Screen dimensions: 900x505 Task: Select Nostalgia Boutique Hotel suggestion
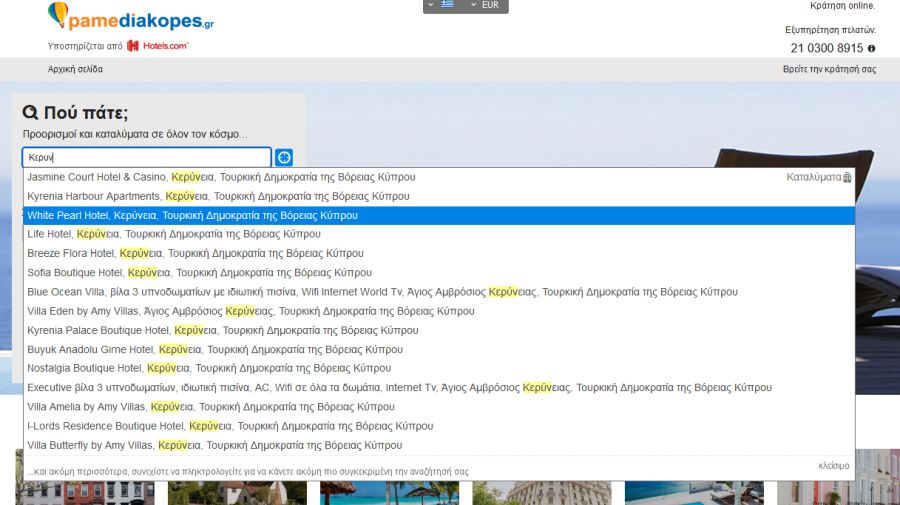(439, 368)
